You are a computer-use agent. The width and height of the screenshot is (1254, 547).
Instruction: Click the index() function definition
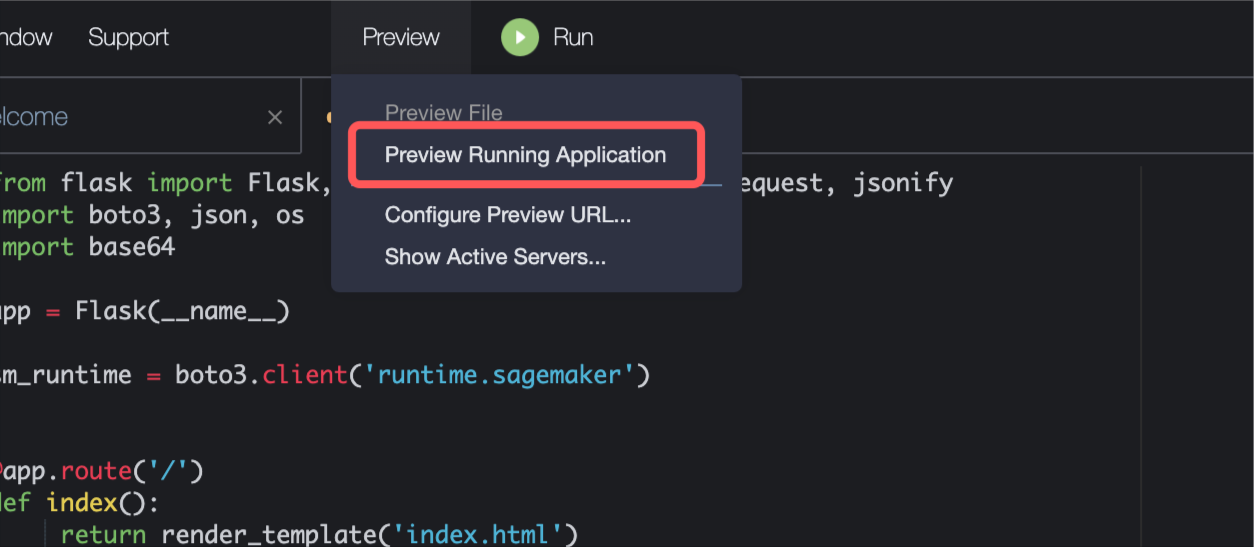(80, 502)
